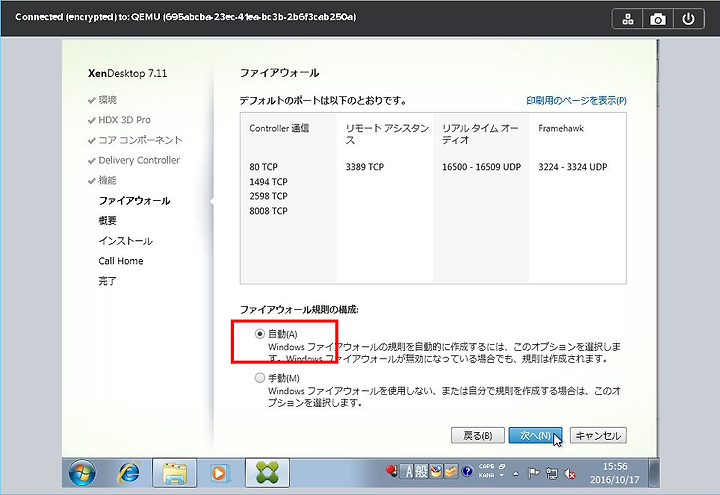Viewport: 720px width, 495px height.
Task: Click the XenDesktop 7.11 title text
Action: 127,73
